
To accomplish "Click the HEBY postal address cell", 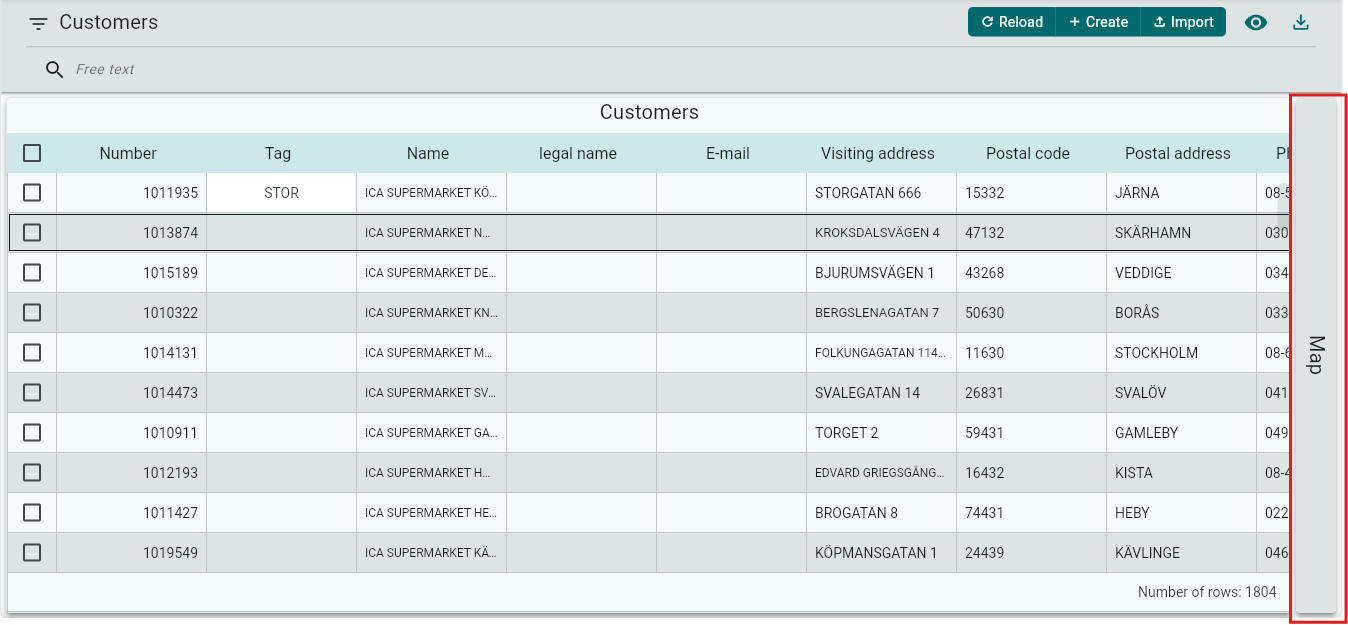I will click(1181, 512).
